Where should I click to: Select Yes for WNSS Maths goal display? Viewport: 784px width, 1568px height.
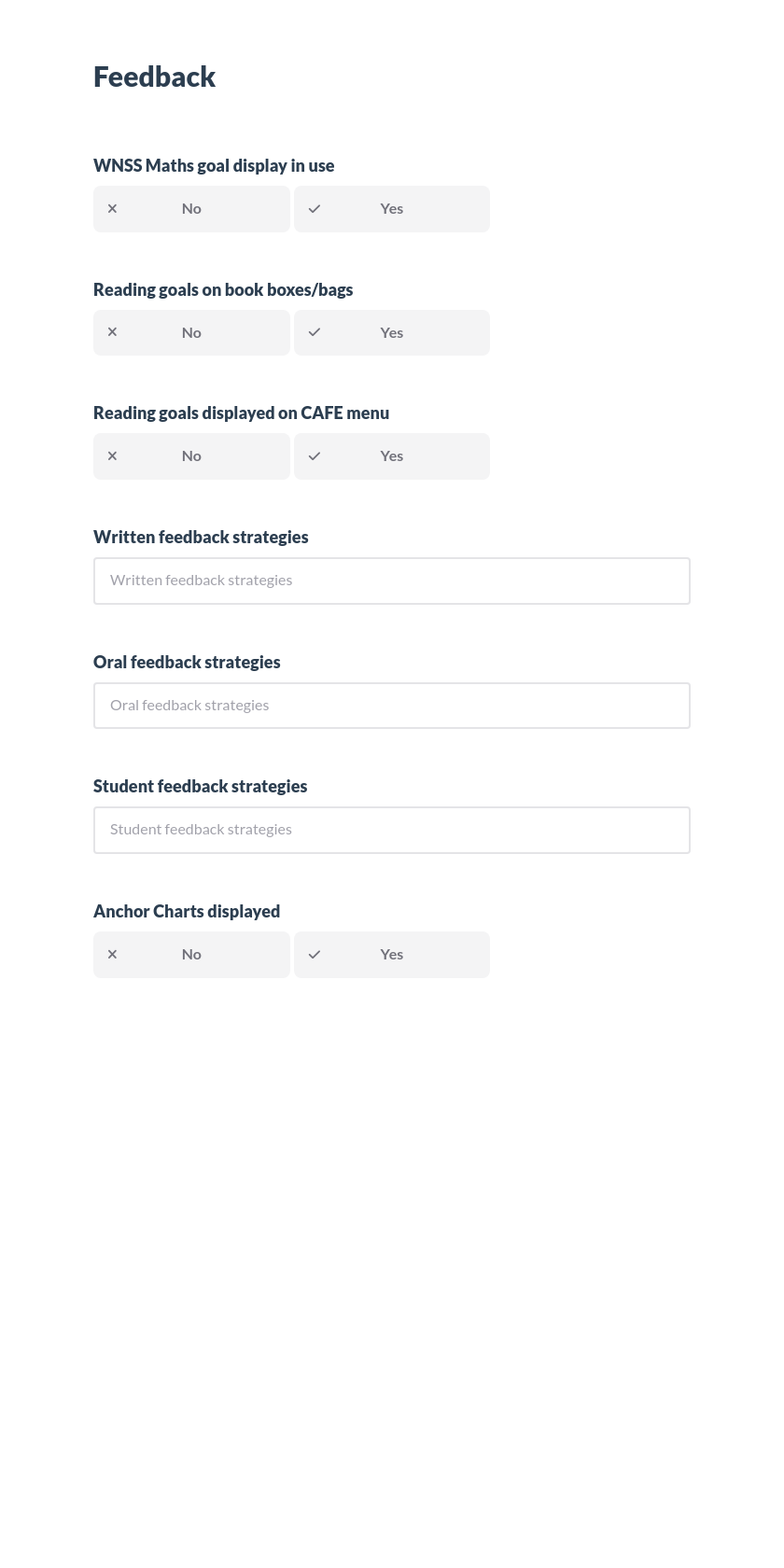tap(391, 208)
